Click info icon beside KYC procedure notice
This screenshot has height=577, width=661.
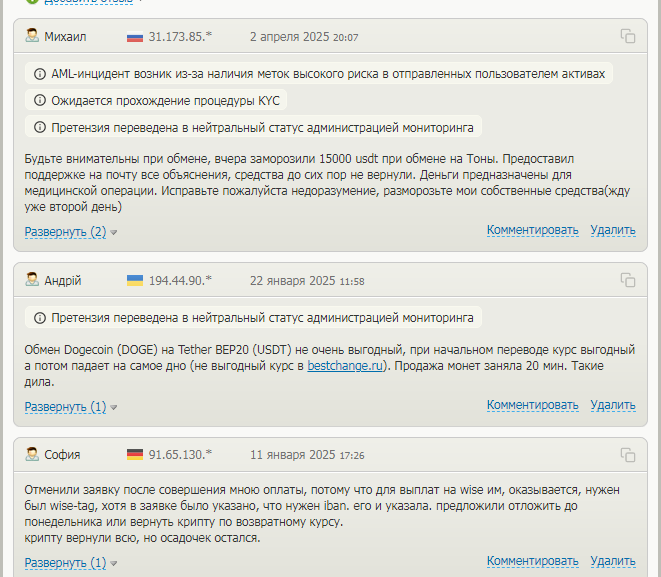tap(40, 100)
